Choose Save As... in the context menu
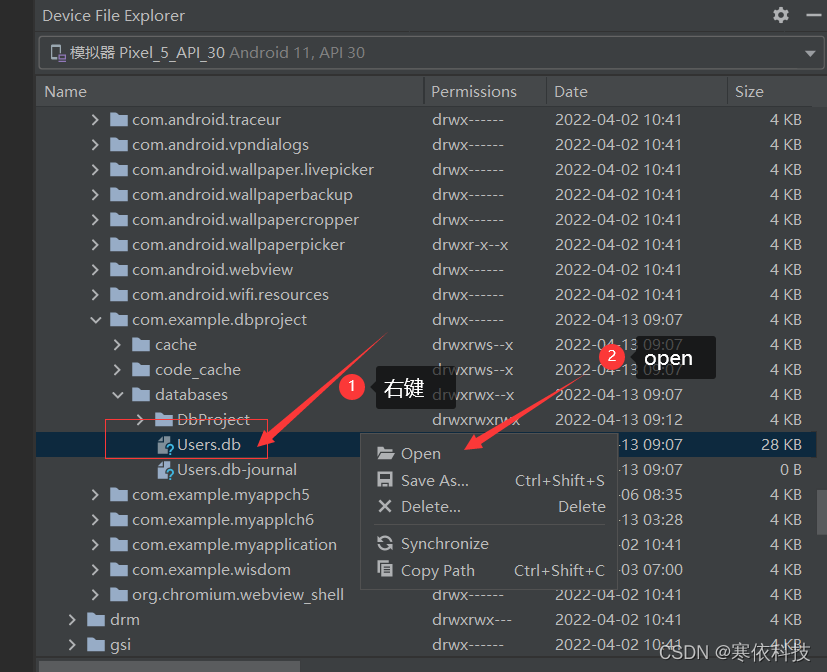Screen dimensions: 827x672 coord(489,481)
